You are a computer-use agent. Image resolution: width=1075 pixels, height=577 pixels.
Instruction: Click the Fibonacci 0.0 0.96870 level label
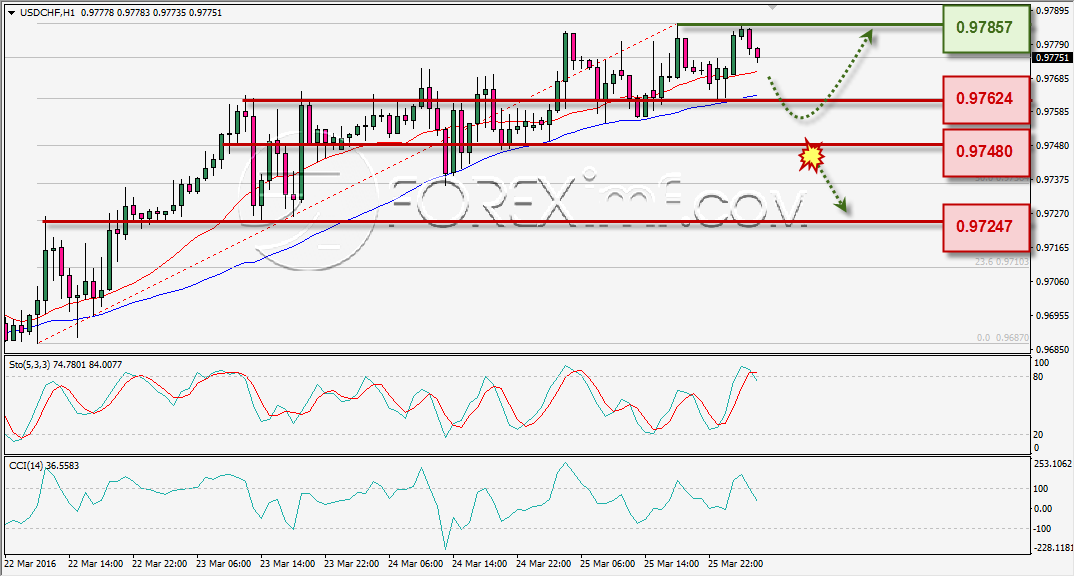tap(1003, 338)
